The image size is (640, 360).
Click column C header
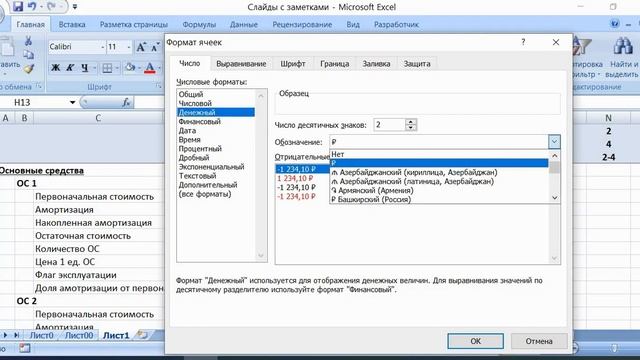pos(98,118)
